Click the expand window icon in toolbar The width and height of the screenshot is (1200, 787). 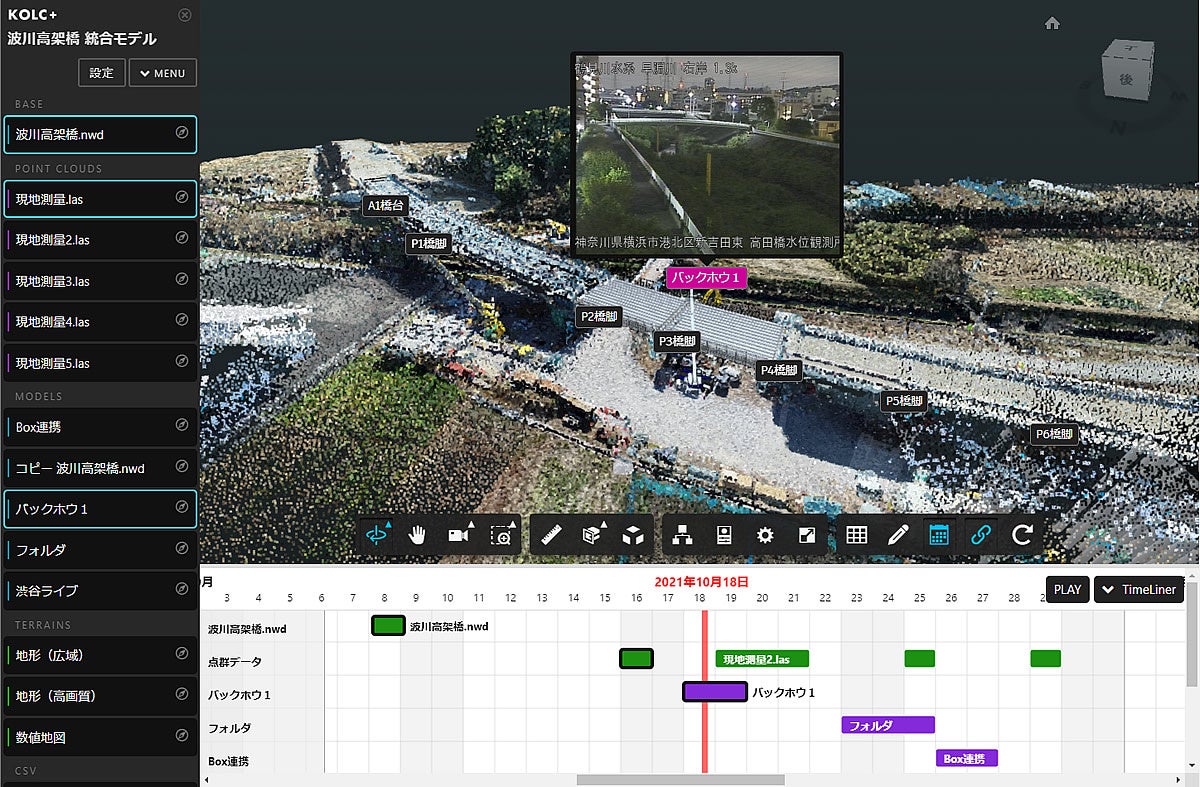point(807,535)
